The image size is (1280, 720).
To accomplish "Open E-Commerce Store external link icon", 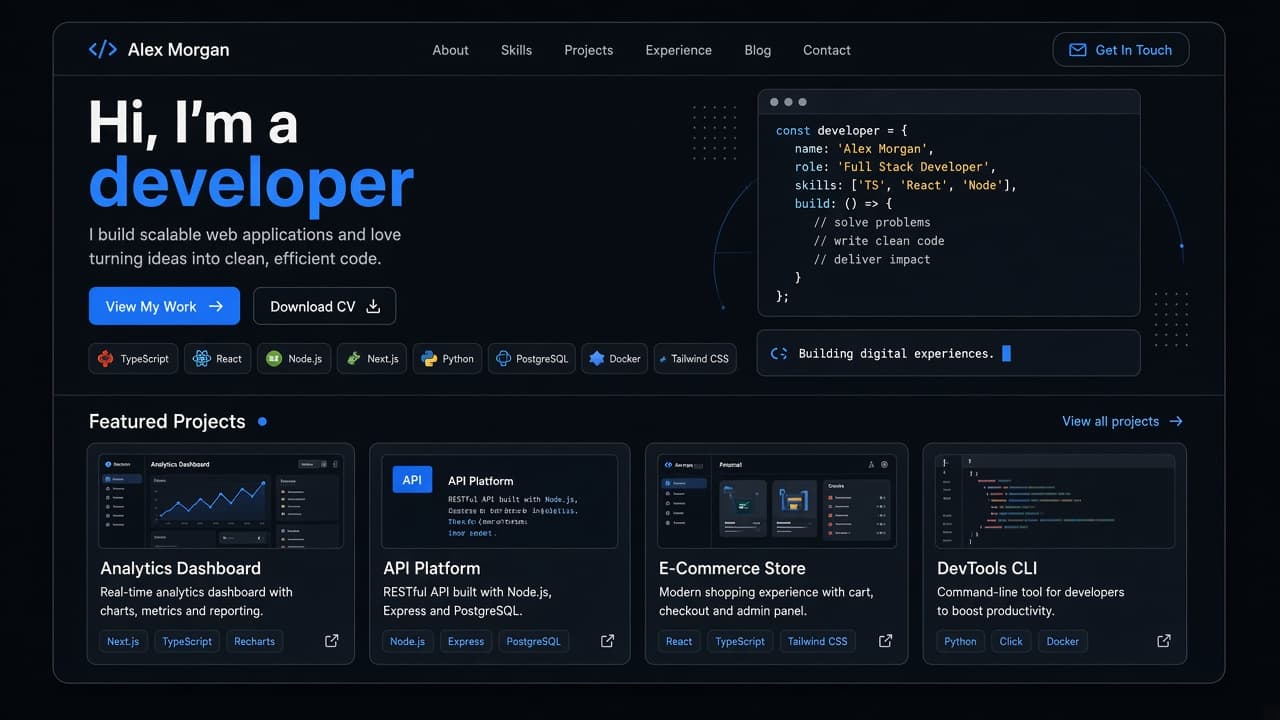I will click(885, 641).
